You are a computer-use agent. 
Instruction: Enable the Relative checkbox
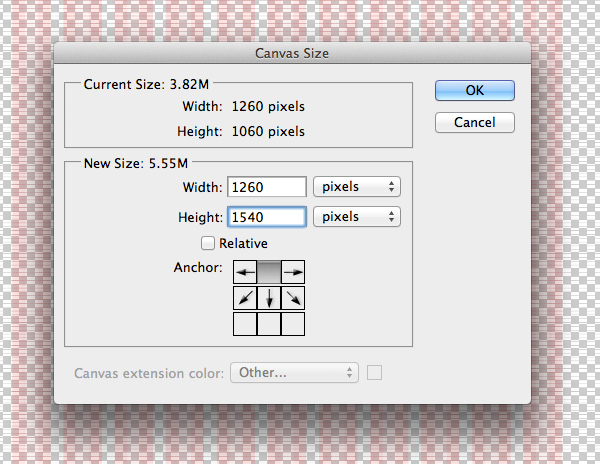pyautogui.click(x=208, y=243)
